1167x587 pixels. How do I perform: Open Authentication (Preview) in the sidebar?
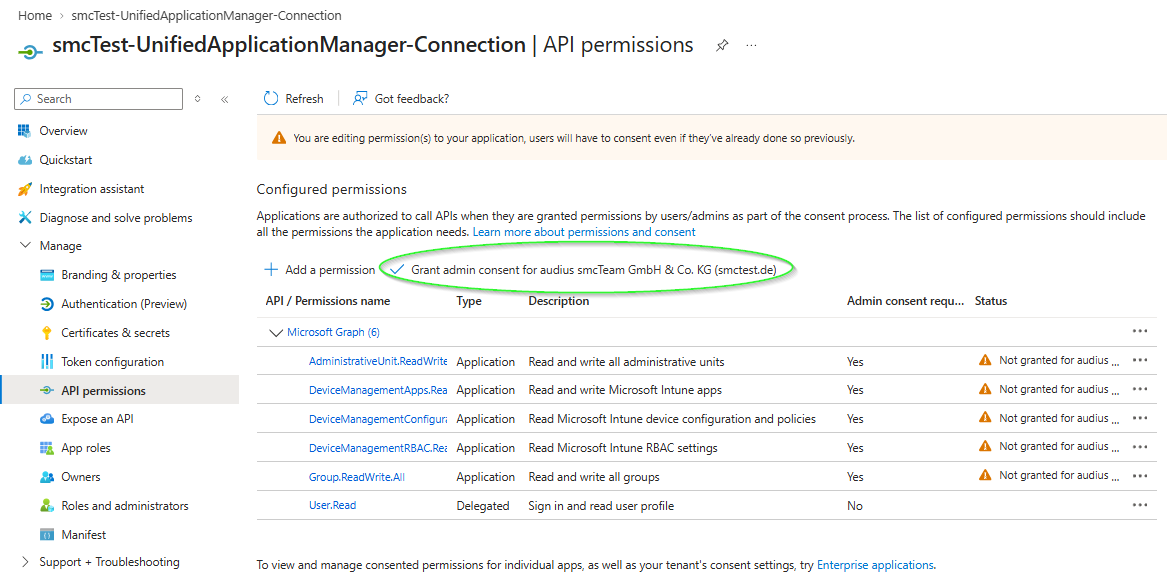[x=124, y=304]
